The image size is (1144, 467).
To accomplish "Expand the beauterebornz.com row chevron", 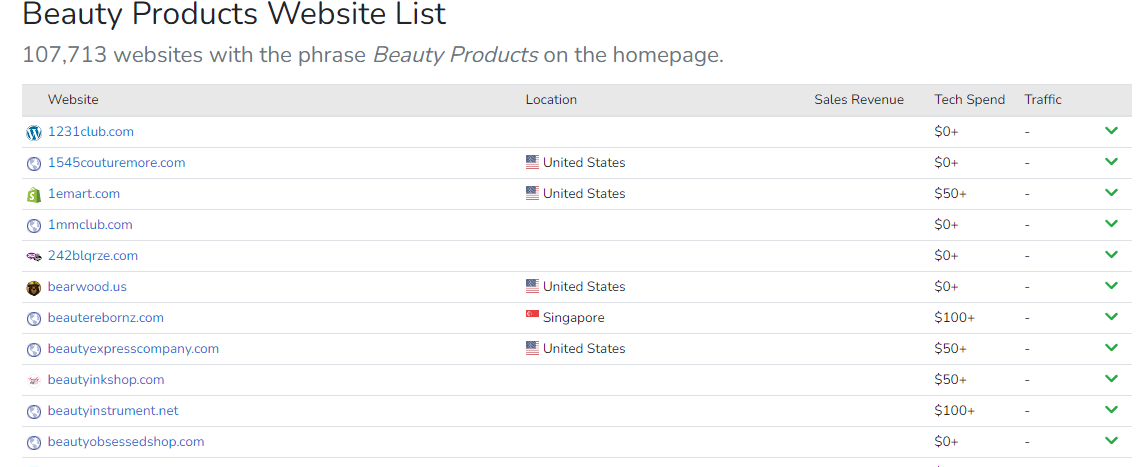I will (x=1111, y=317).
